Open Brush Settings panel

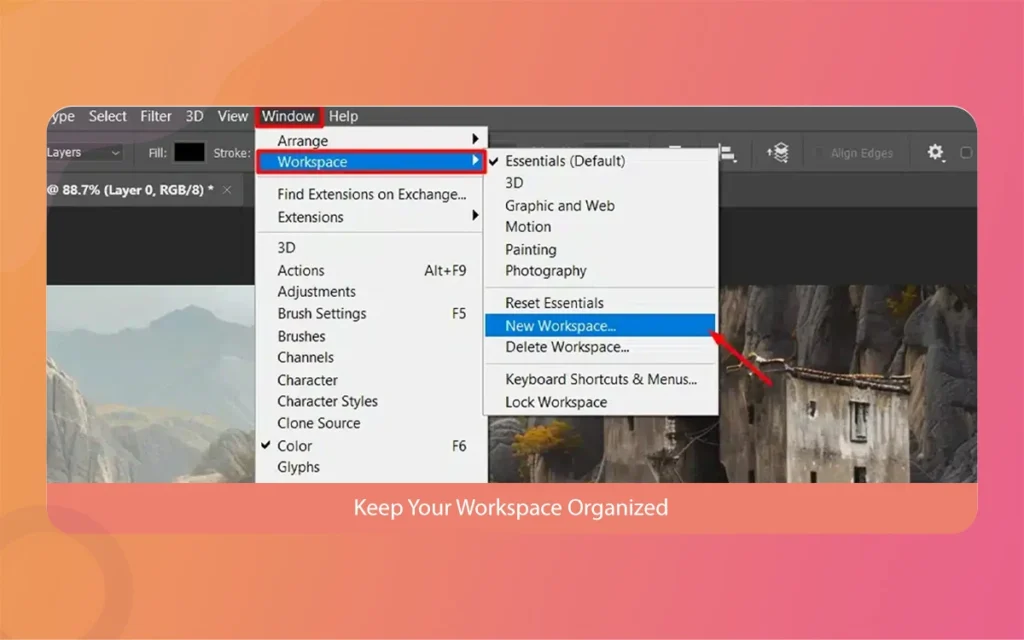click(371, 314)
